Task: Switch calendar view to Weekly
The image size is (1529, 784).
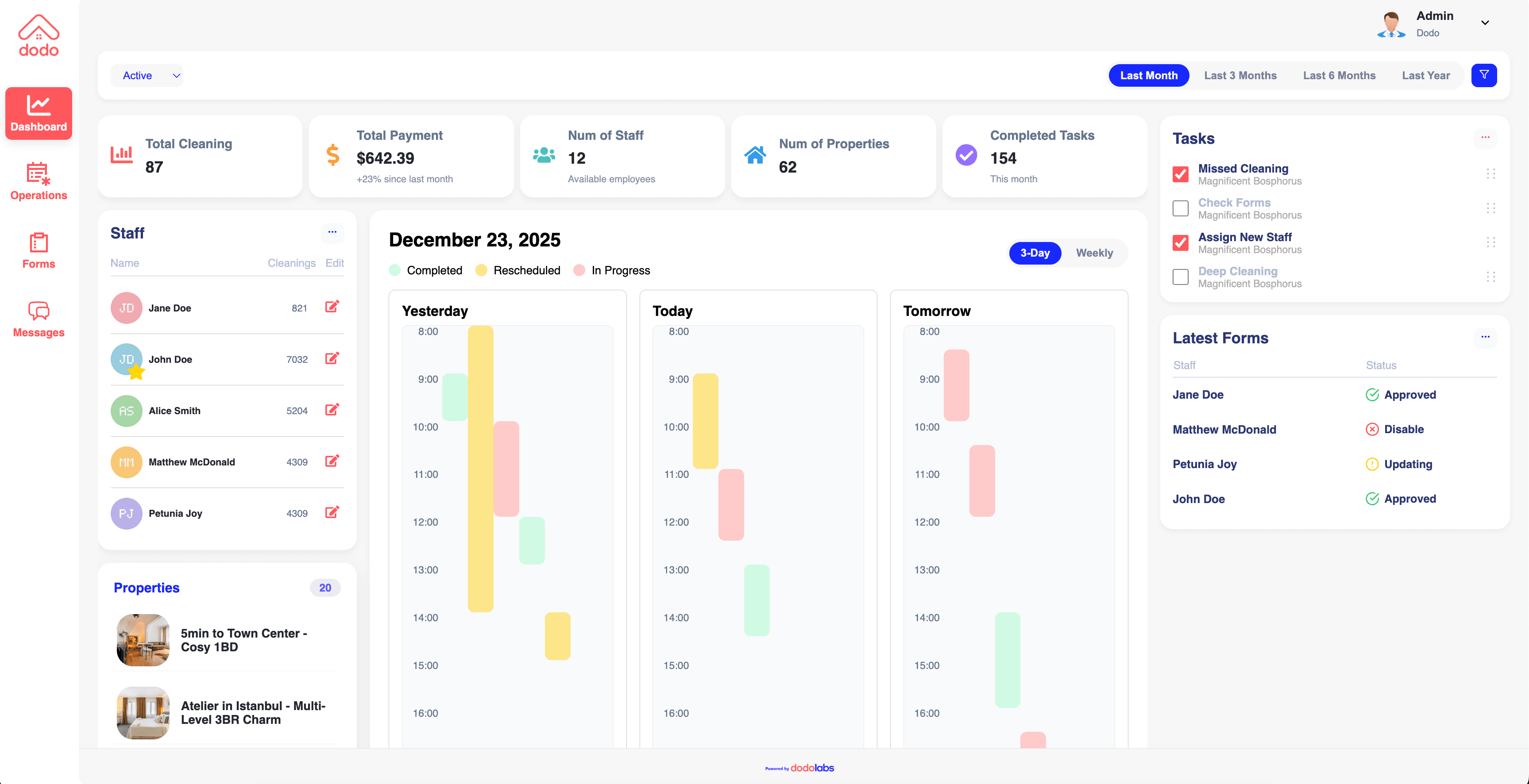Action: 1094,253
